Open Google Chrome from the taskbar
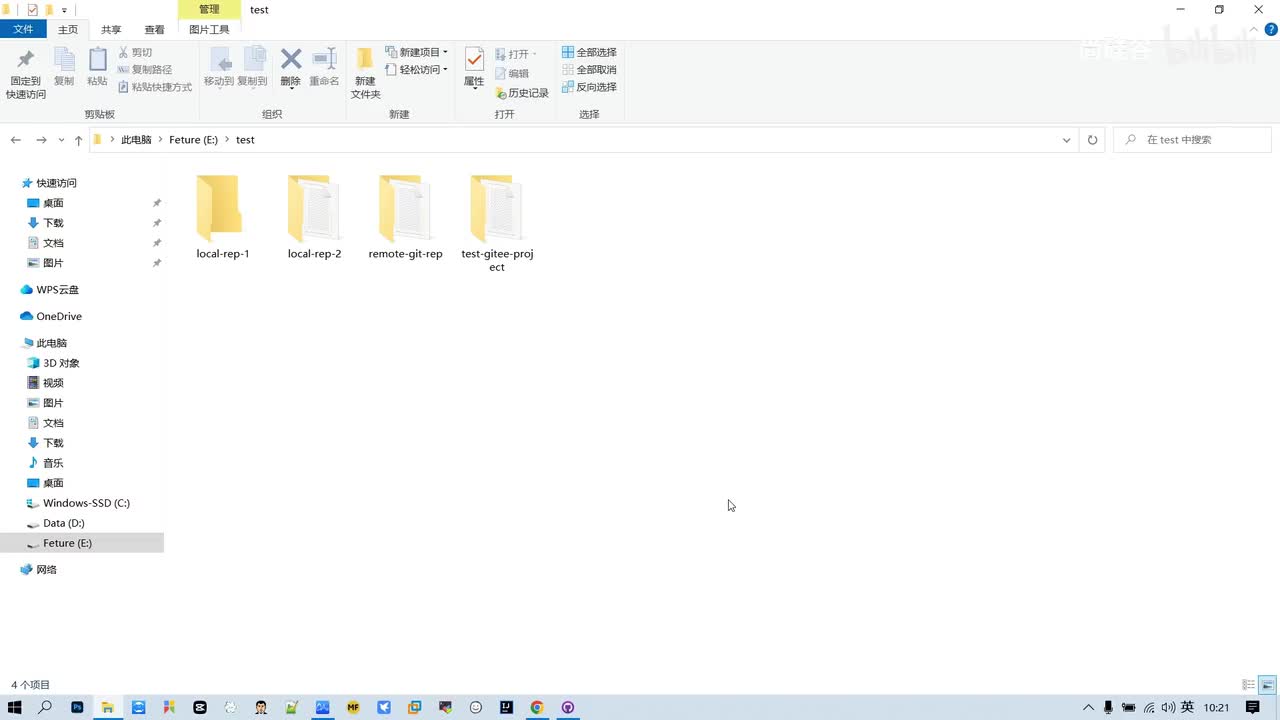The image size is (1280, 720). tap(537, 707)
